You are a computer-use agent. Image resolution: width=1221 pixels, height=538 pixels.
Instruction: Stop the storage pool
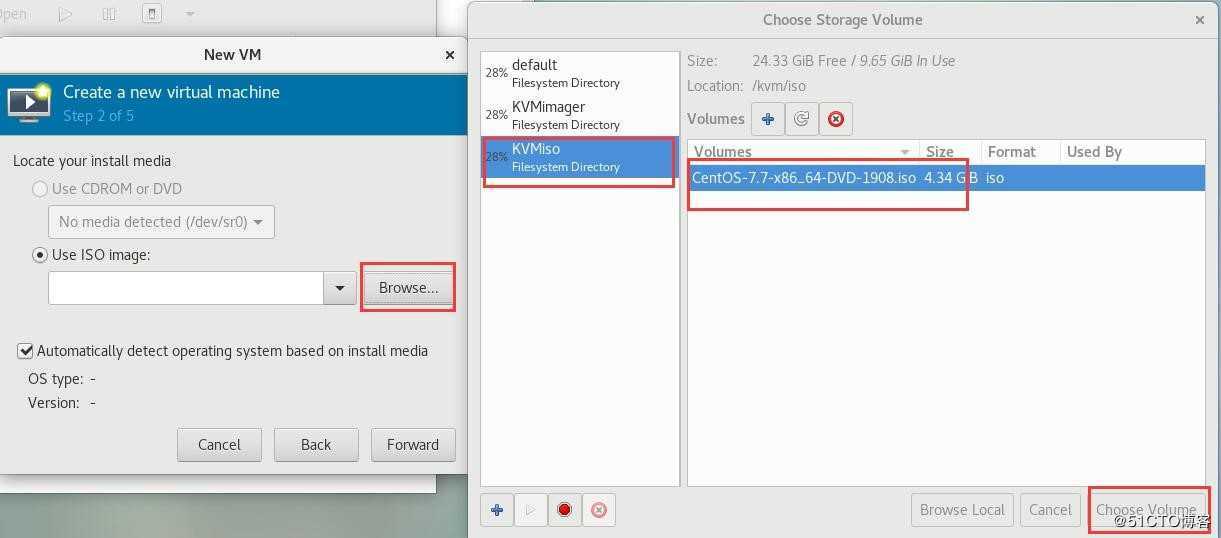(564, 510)
